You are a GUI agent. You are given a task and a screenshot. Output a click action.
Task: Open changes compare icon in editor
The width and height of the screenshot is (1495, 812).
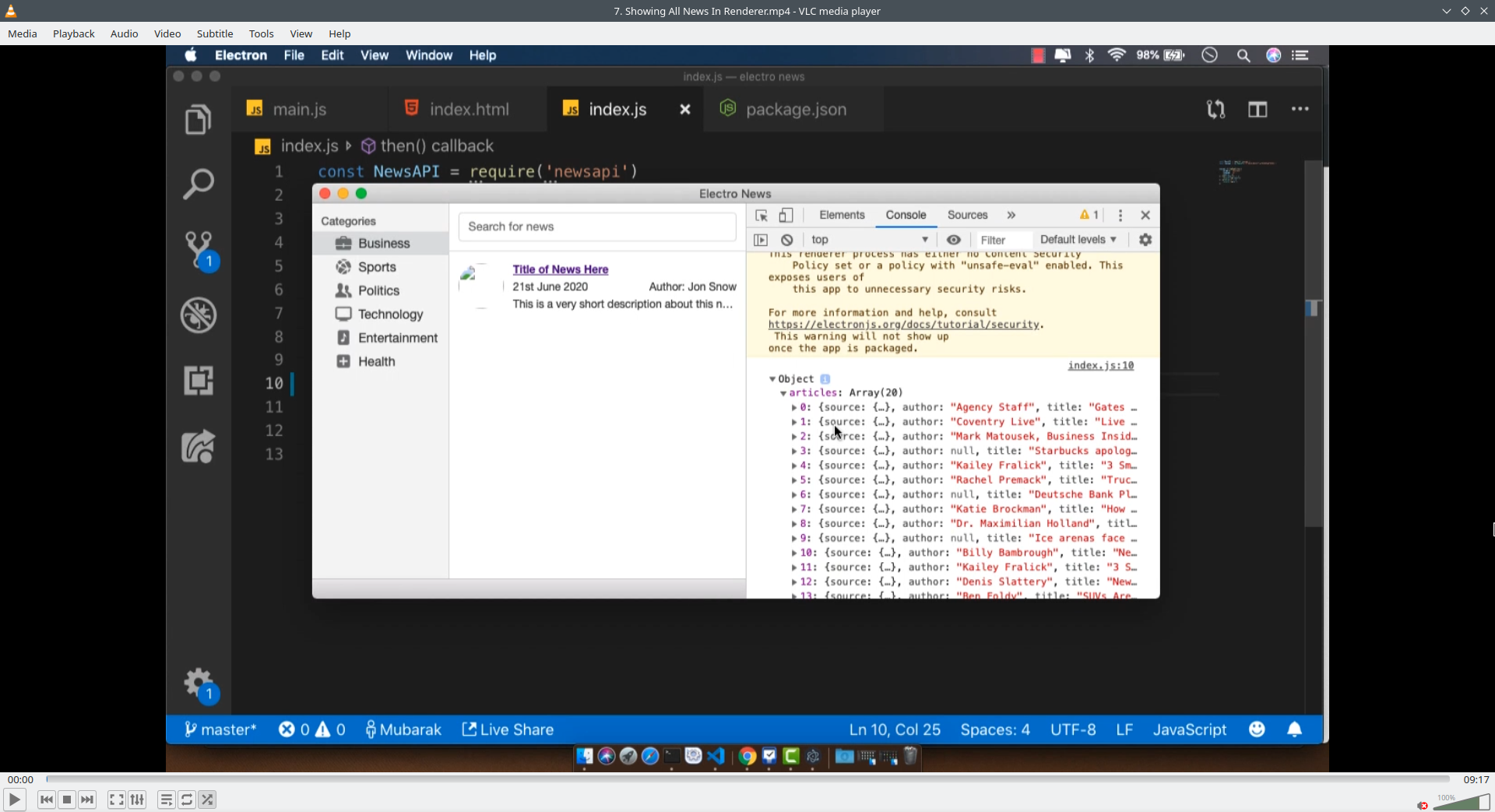tap(1216, 109)
